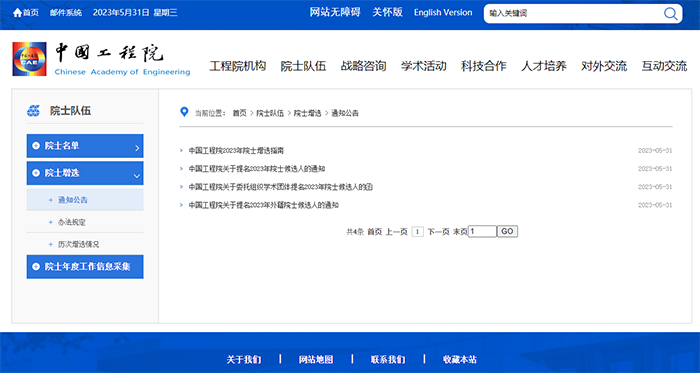Open the 科技合作 menu
This screenshot has height=373, width=700.
(x=484, y=66)
